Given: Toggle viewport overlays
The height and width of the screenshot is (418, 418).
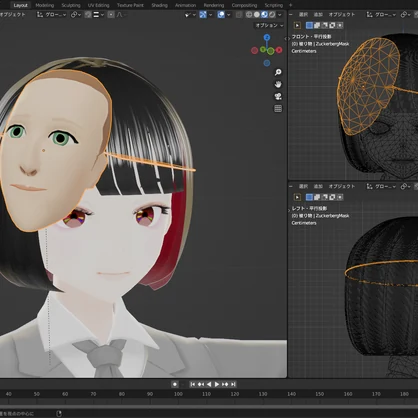Looking at the screenshot, I should (x=221, y=15).
